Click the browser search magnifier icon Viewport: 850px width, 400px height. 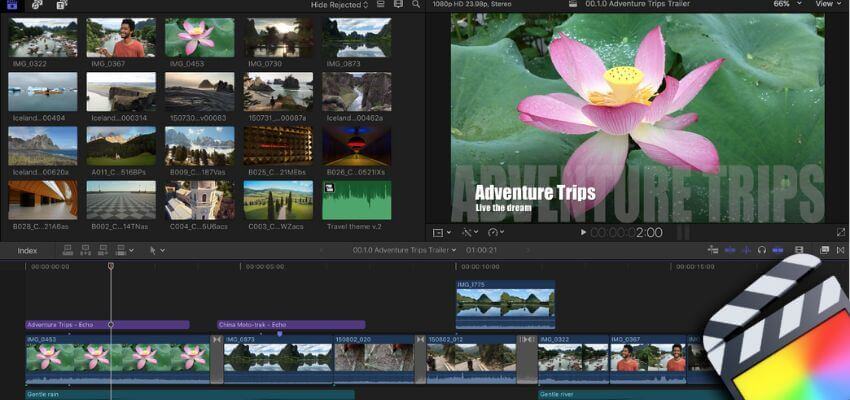pos(416,4)
